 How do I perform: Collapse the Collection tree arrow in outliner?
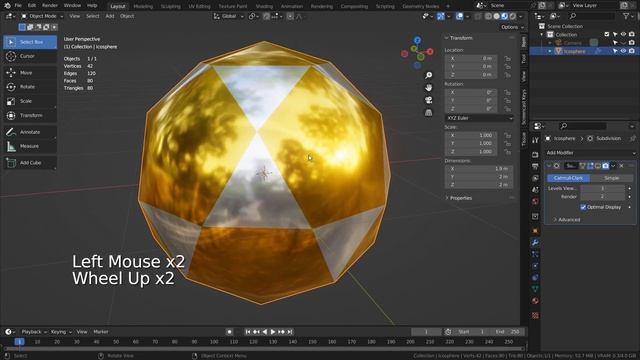(x=542, y=34)
